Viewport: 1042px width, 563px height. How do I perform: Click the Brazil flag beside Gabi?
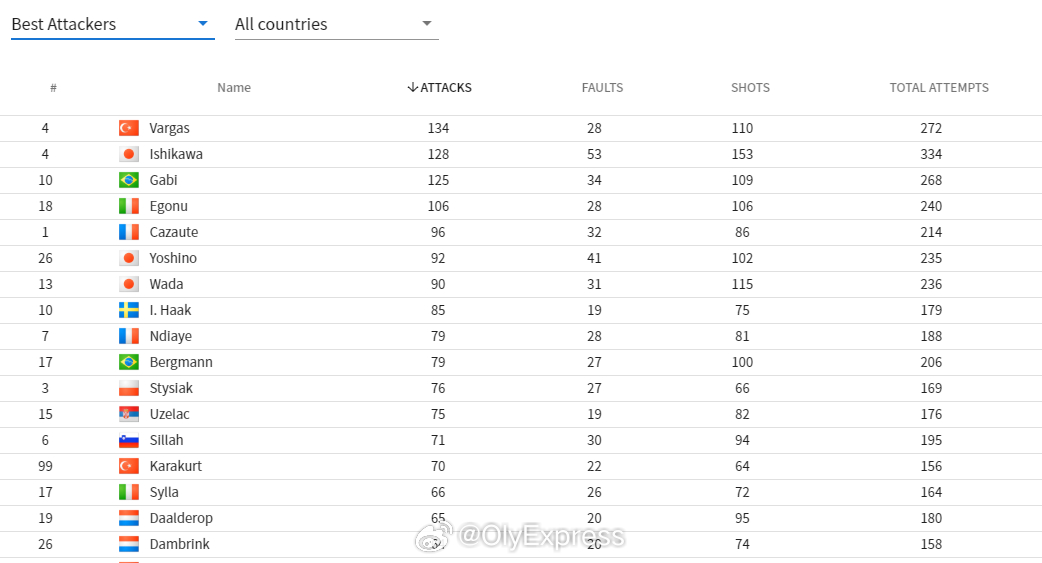click(129, 180)
